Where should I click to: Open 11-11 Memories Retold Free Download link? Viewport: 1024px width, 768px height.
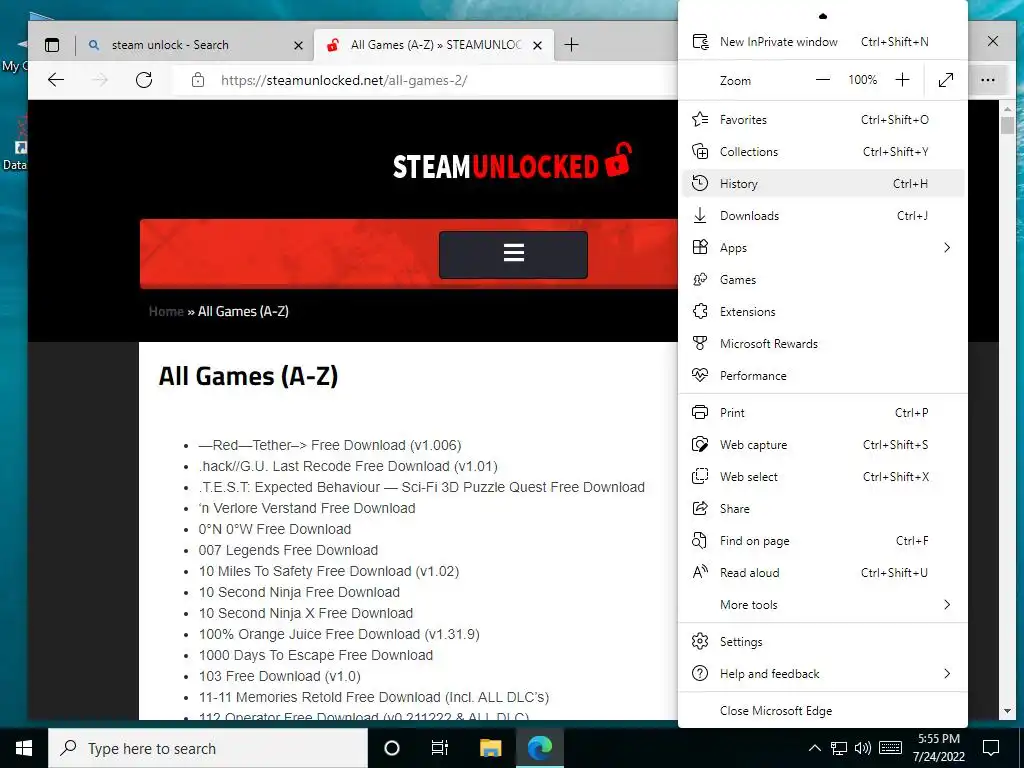pos(374,697)
